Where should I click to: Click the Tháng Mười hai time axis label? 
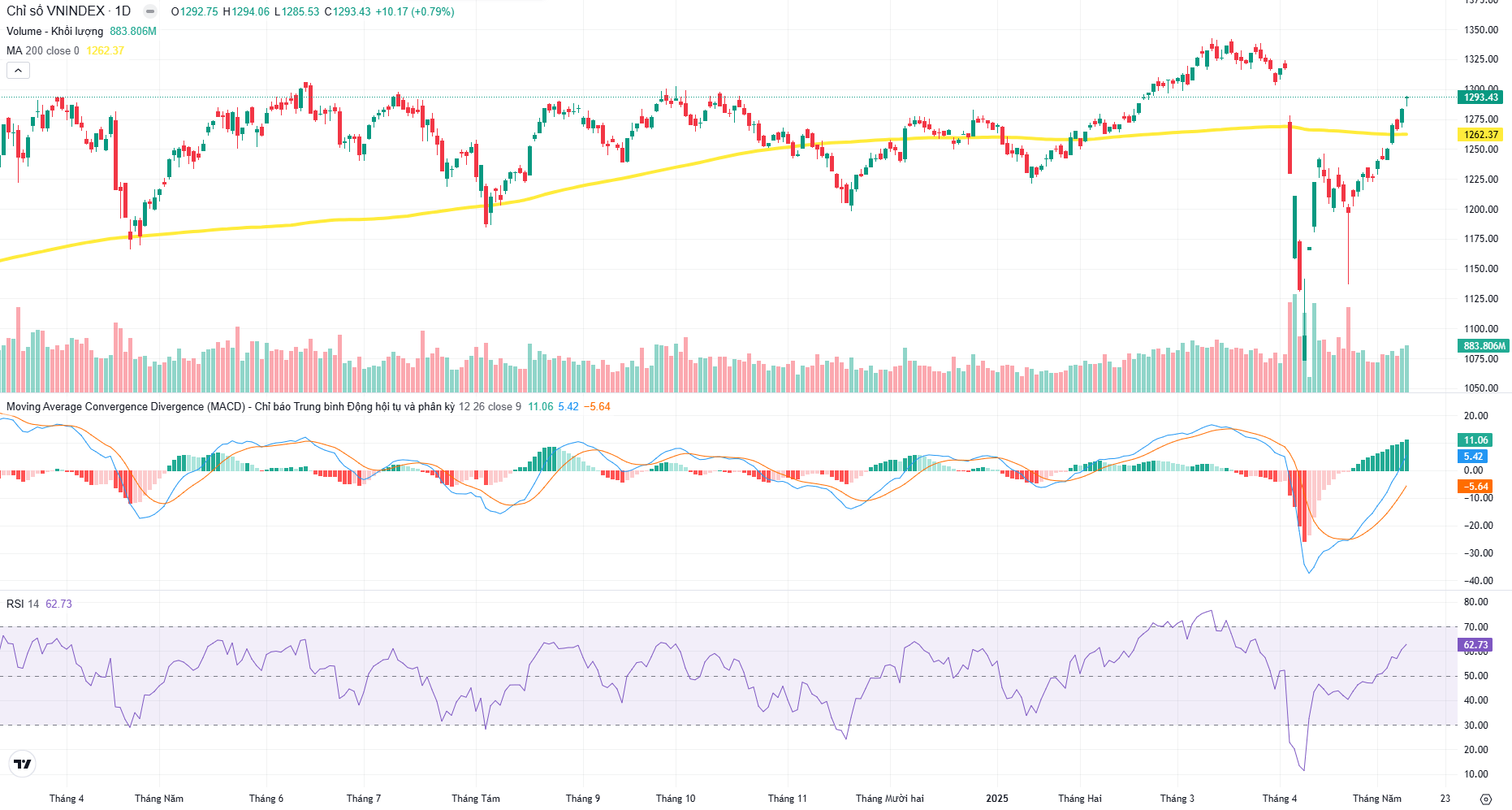coord(890,799)
